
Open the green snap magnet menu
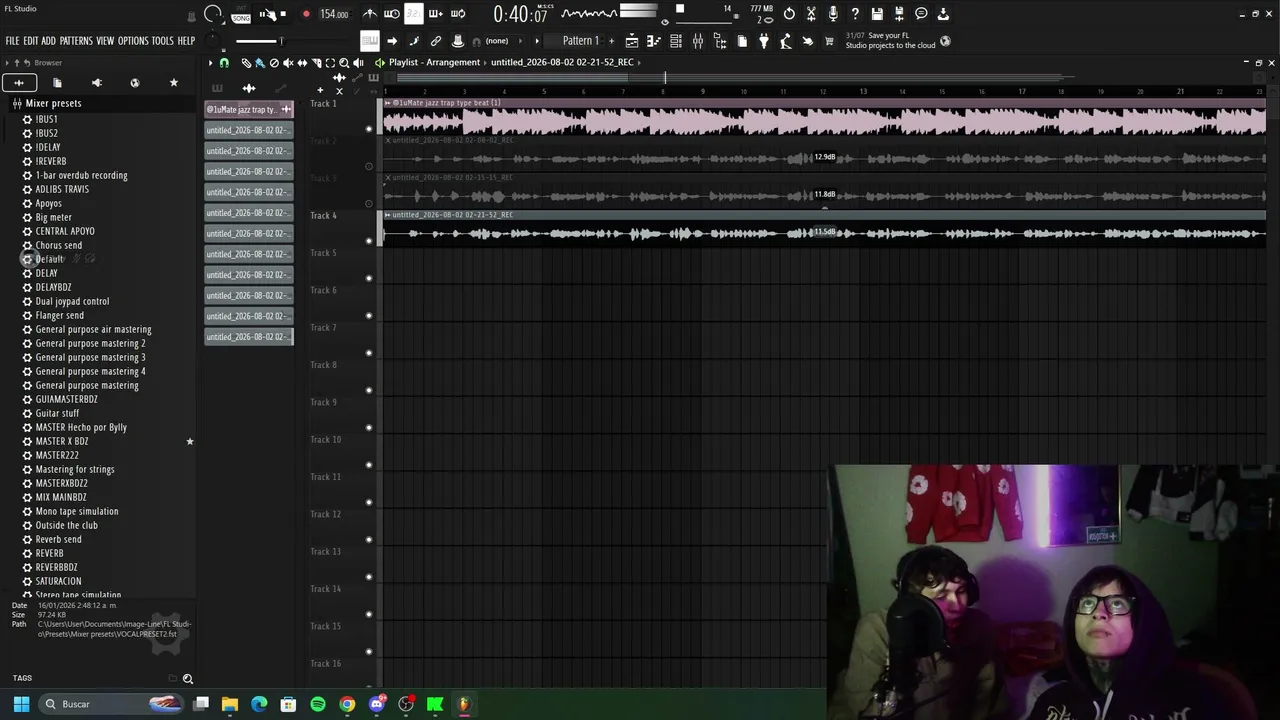pos(224,63)
